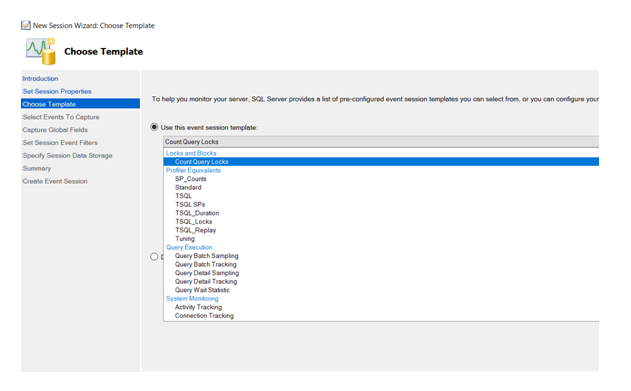The image size is (631, 391).
Task: Pick the TSQL template
Action: [x=184, y=196]
